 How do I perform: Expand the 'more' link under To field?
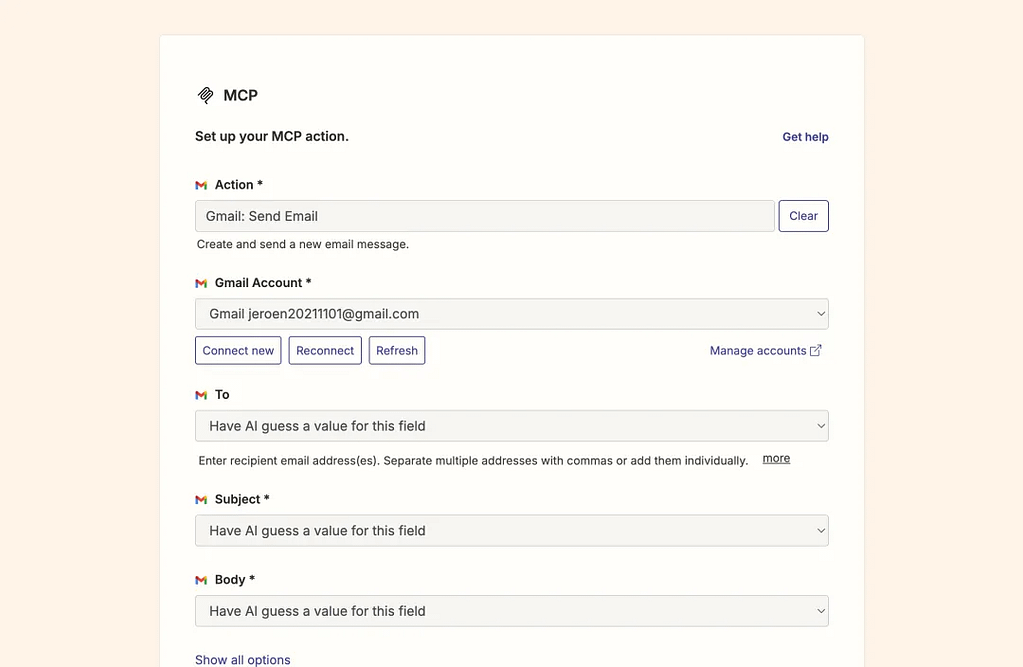pyautogui.click(x=776, y=459)
